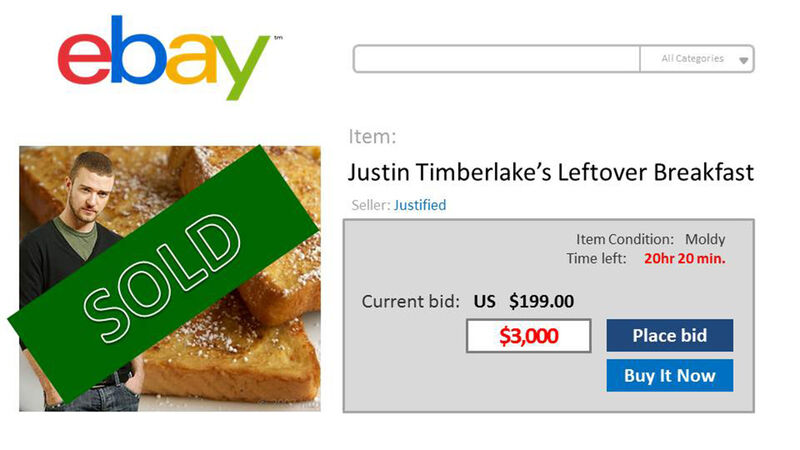The height and width of the screenshot is (450, 800).
Task: Click the eBay logo
Action: pos(163,58)
